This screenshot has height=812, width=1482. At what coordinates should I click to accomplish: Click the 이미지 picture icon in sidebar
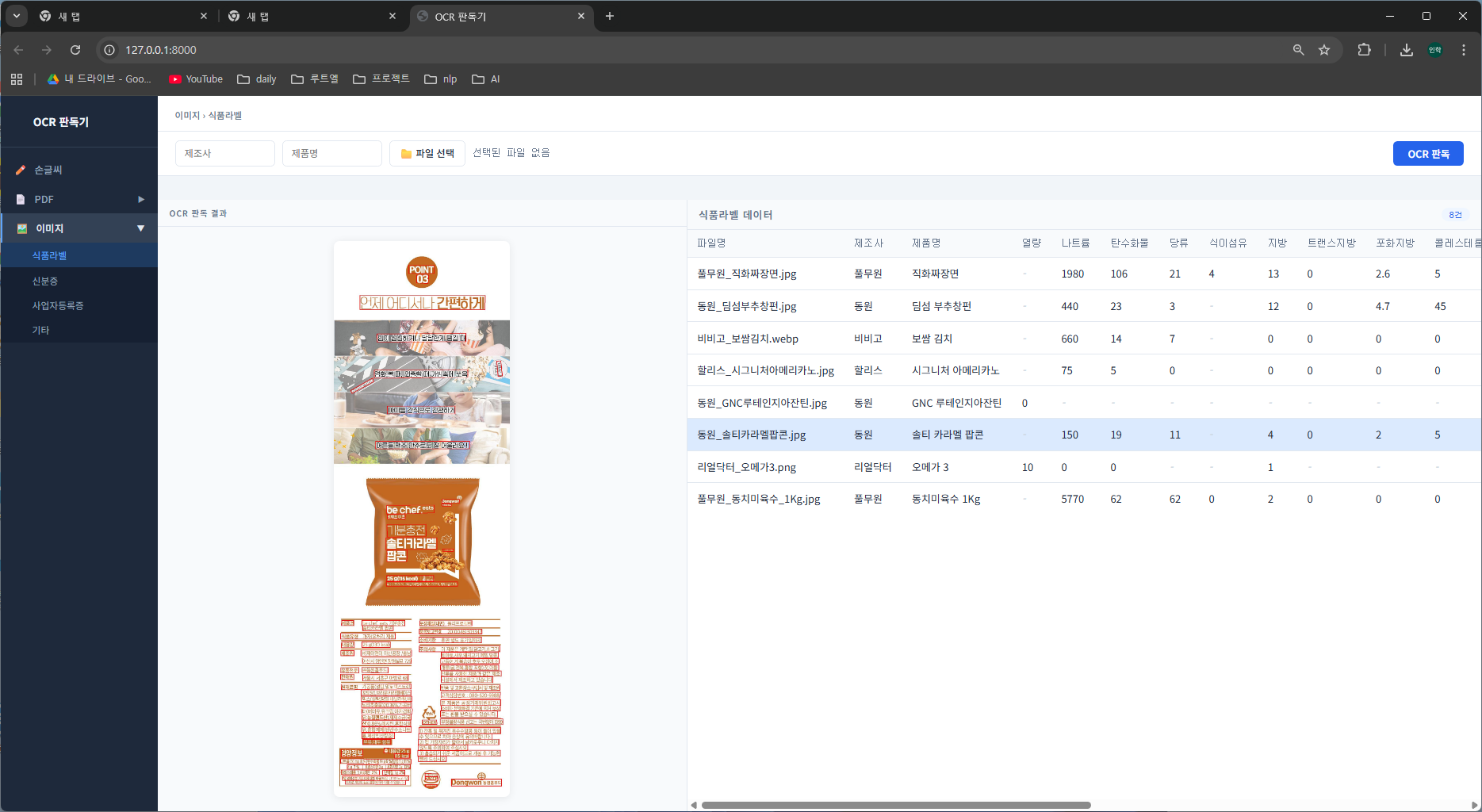pyautogui.click(x=22, y=228)
